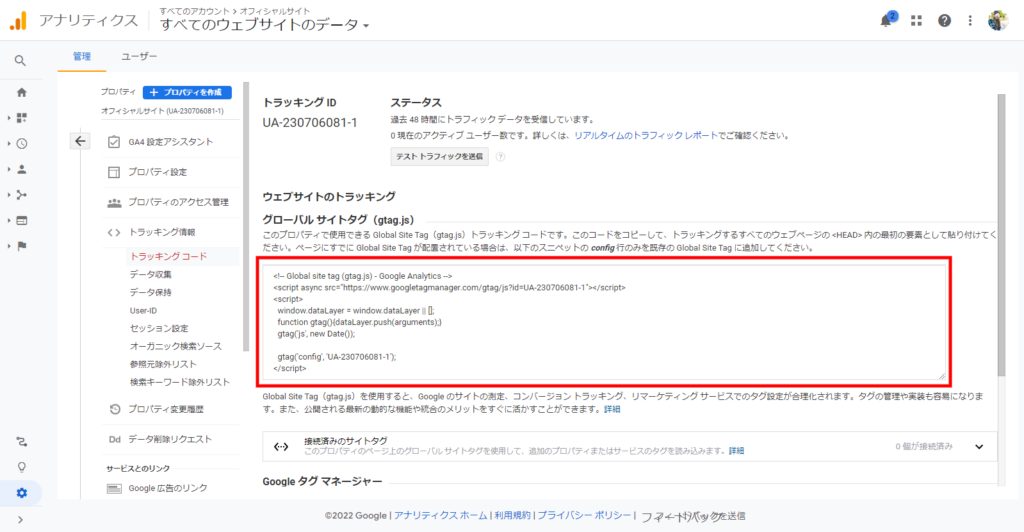Expand the sidebar with bottom chevron
The height and width of the screenshot is (532, 1024).
[20, 520]
